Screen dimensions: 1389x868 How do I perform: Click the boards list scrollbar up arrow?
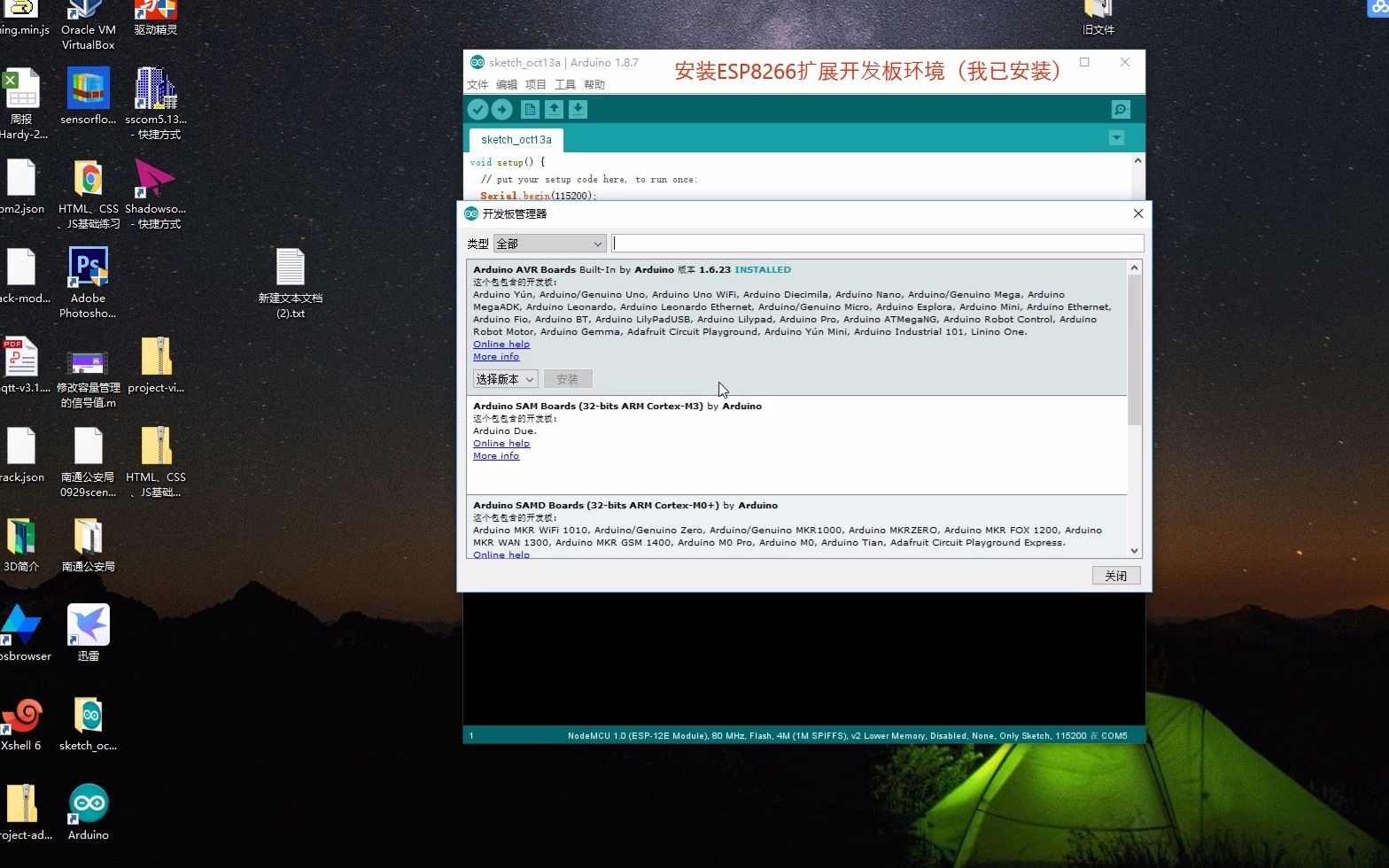coord(1134,267)
